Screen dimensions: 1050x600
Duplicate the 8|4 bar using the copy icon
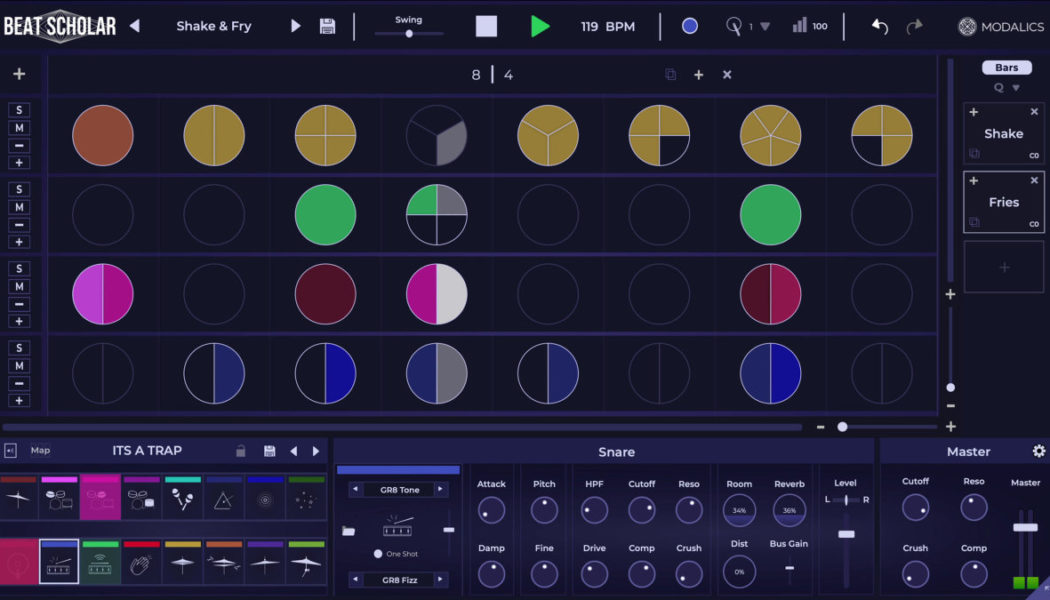click(670, 74)
